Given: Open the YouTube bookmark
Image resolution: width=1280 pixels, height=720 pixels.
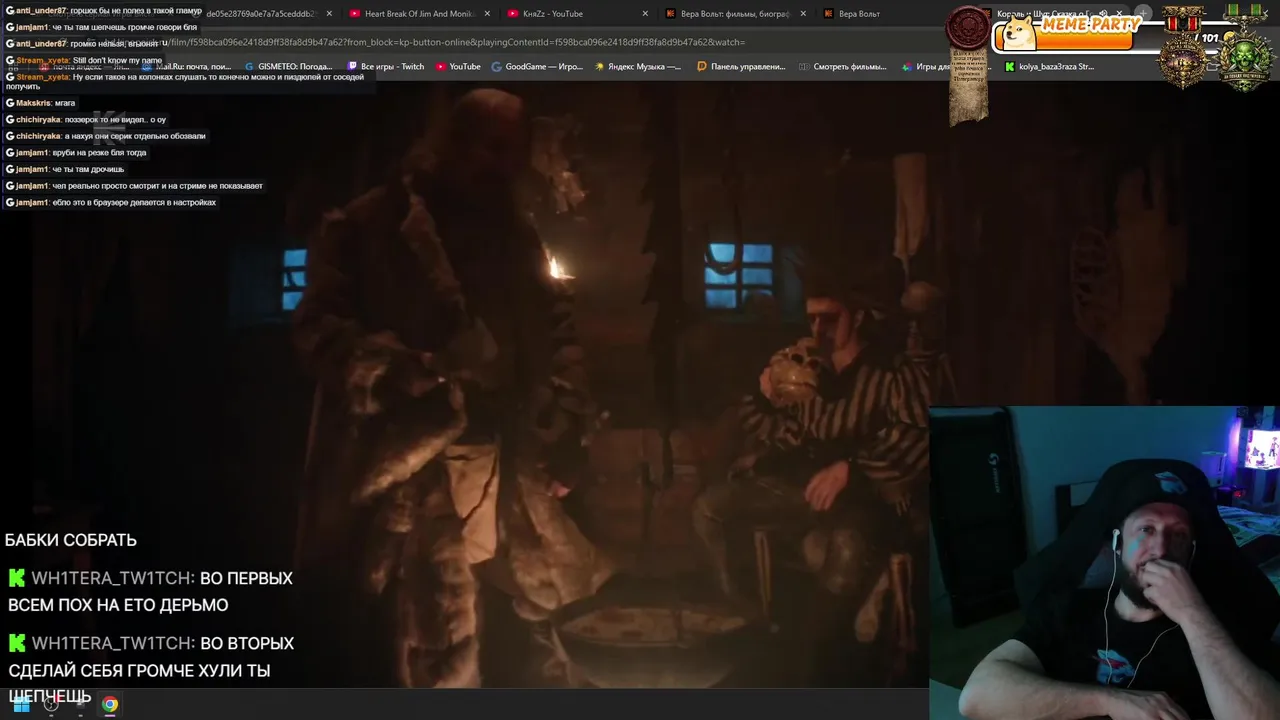Looking at the screenshot, I should 458,67.
